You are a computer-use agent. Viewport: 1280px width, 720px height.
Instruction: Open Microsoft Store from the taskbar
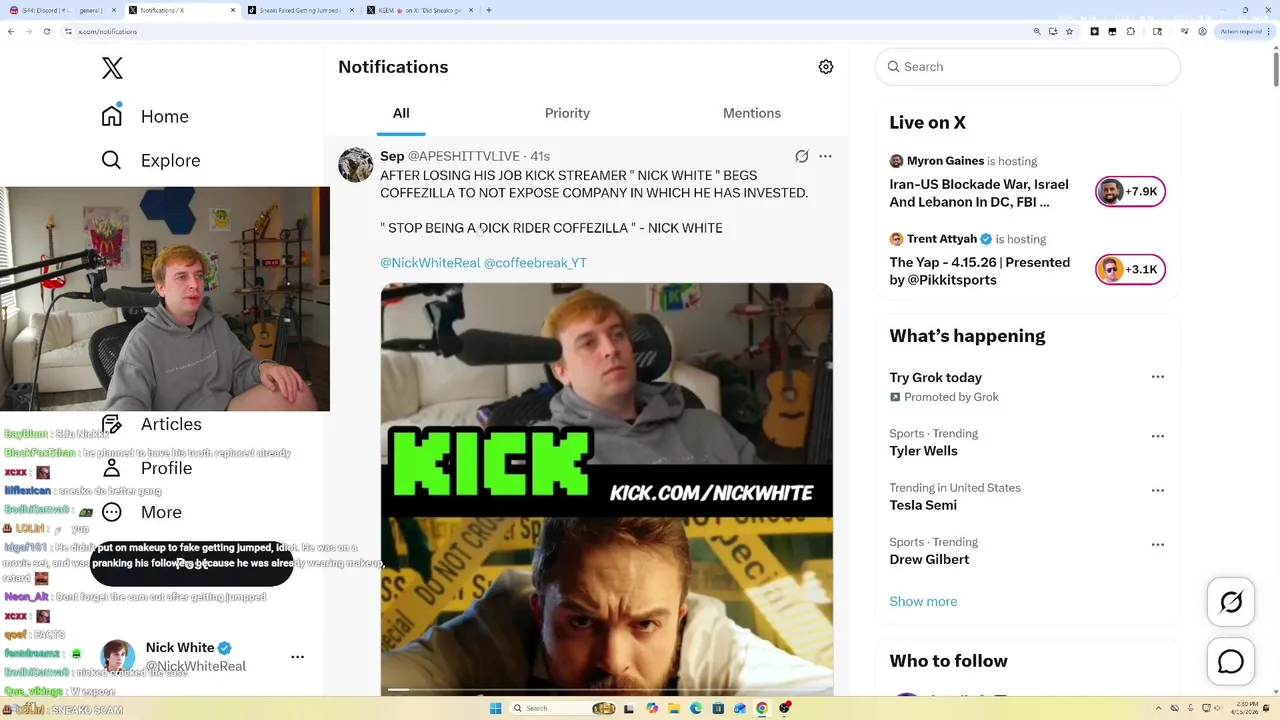pyautogui.click(x=718, y=709)
